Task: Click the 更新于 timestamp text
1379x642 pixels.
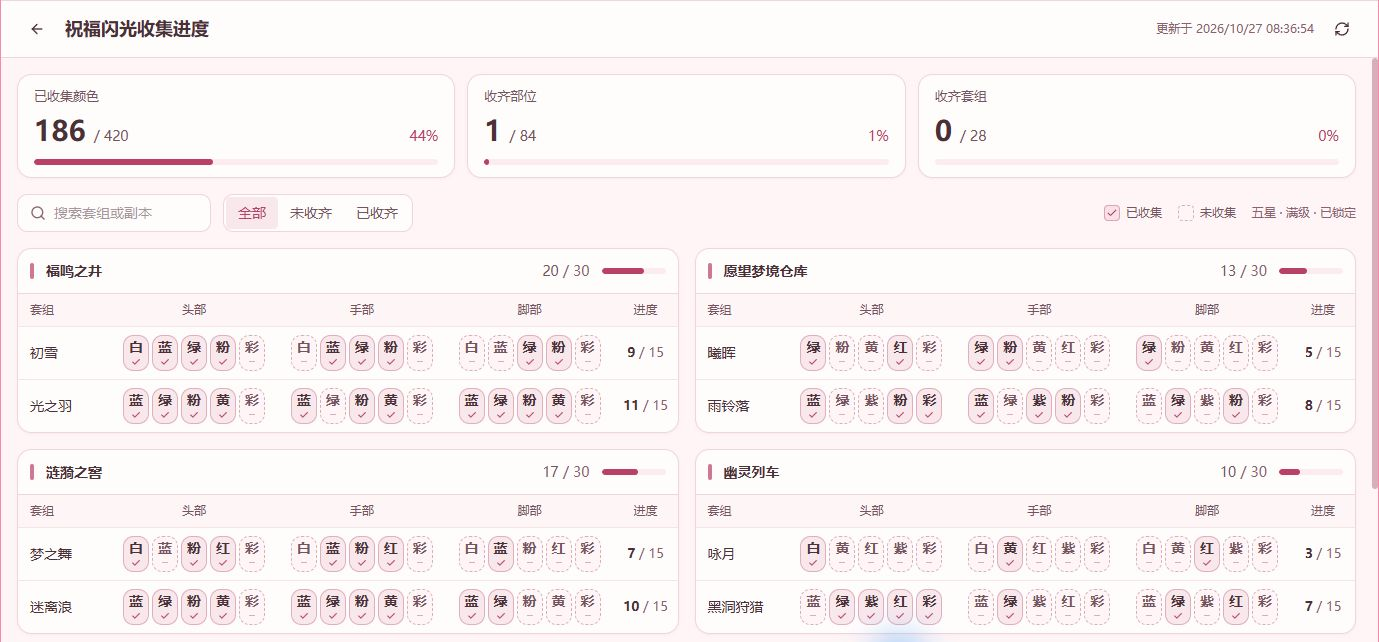Action: 1235,29
